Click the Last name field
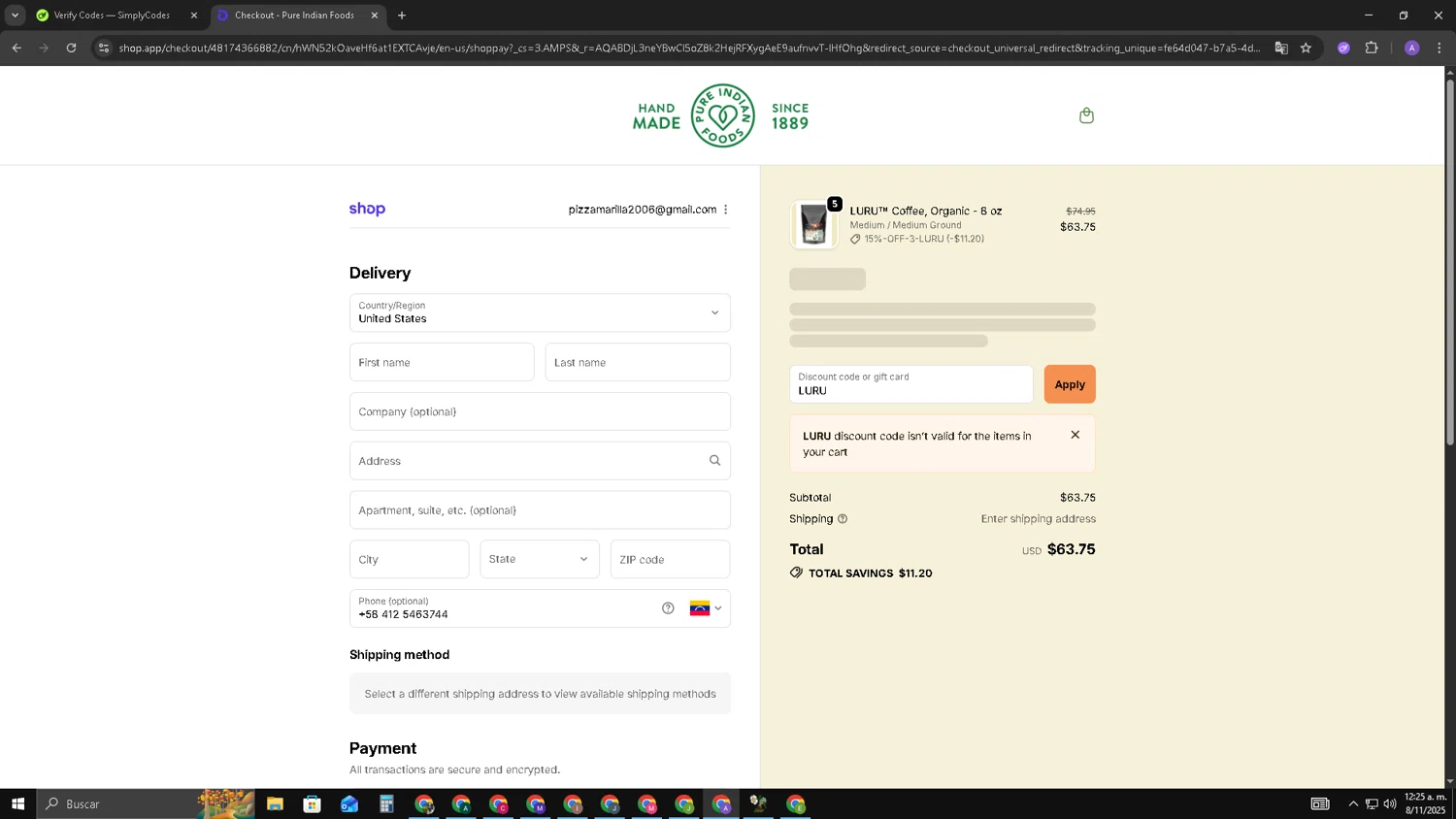This screenshot has width=1456, height=819. [638, 362]
